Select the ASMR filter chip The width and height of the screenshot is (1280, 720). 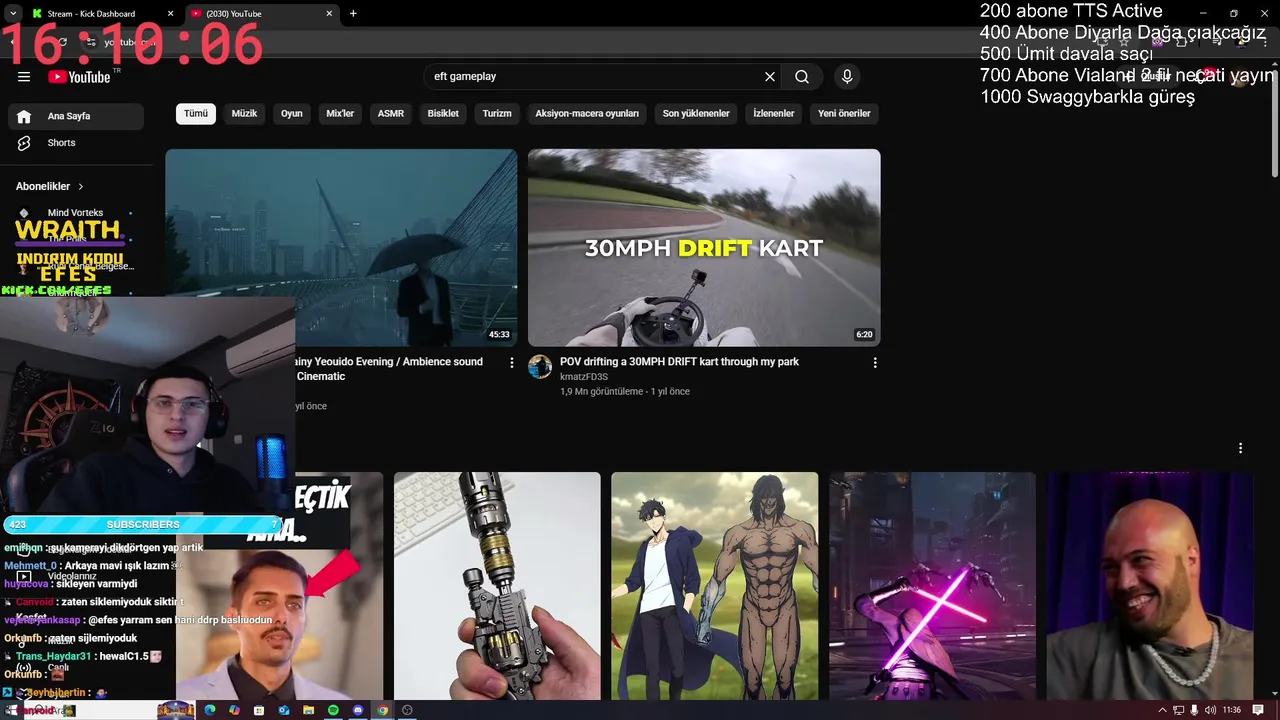391,113
